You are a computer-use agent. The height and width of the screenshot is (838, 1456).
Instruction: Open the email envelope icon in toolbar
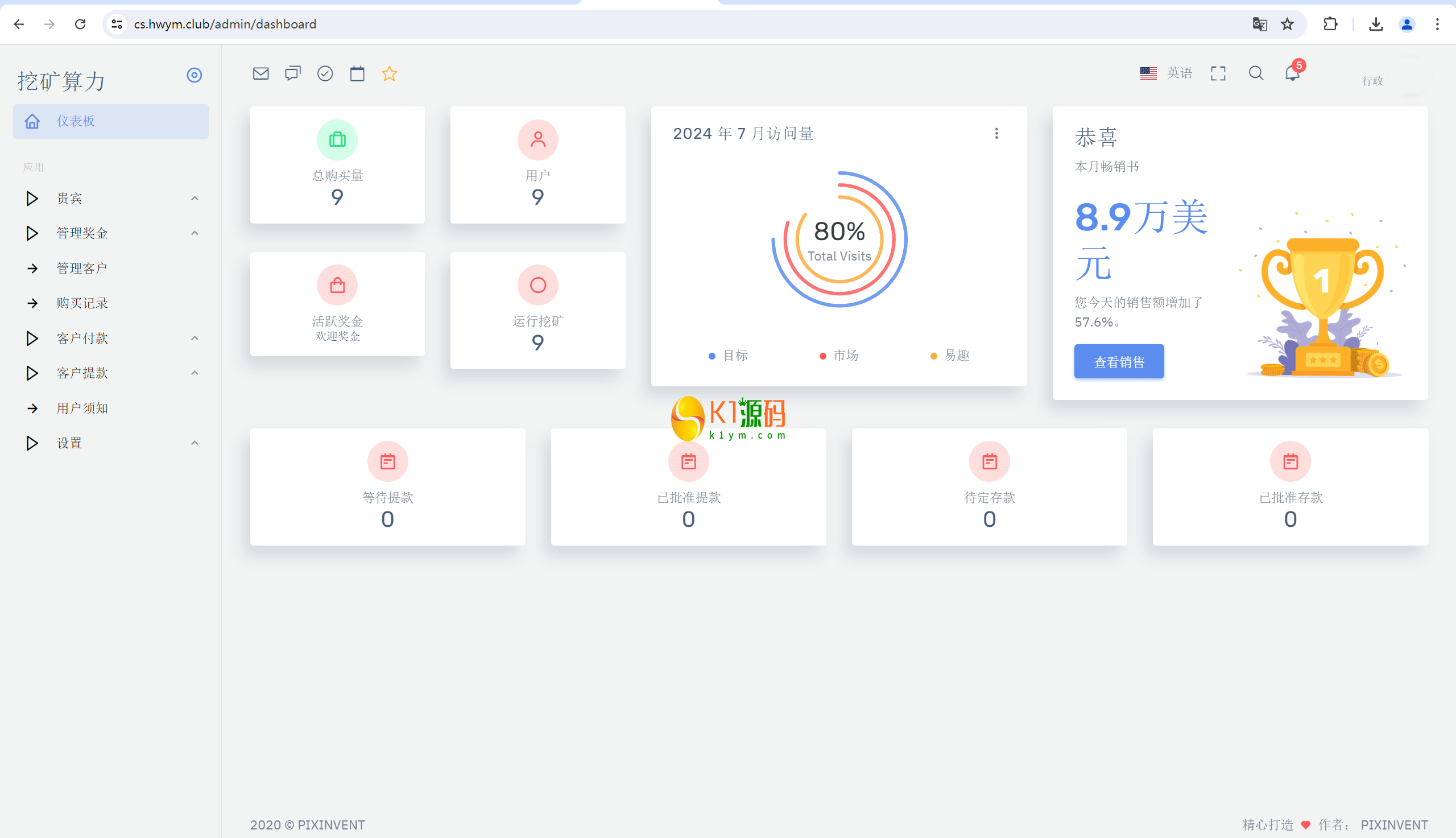260,73
